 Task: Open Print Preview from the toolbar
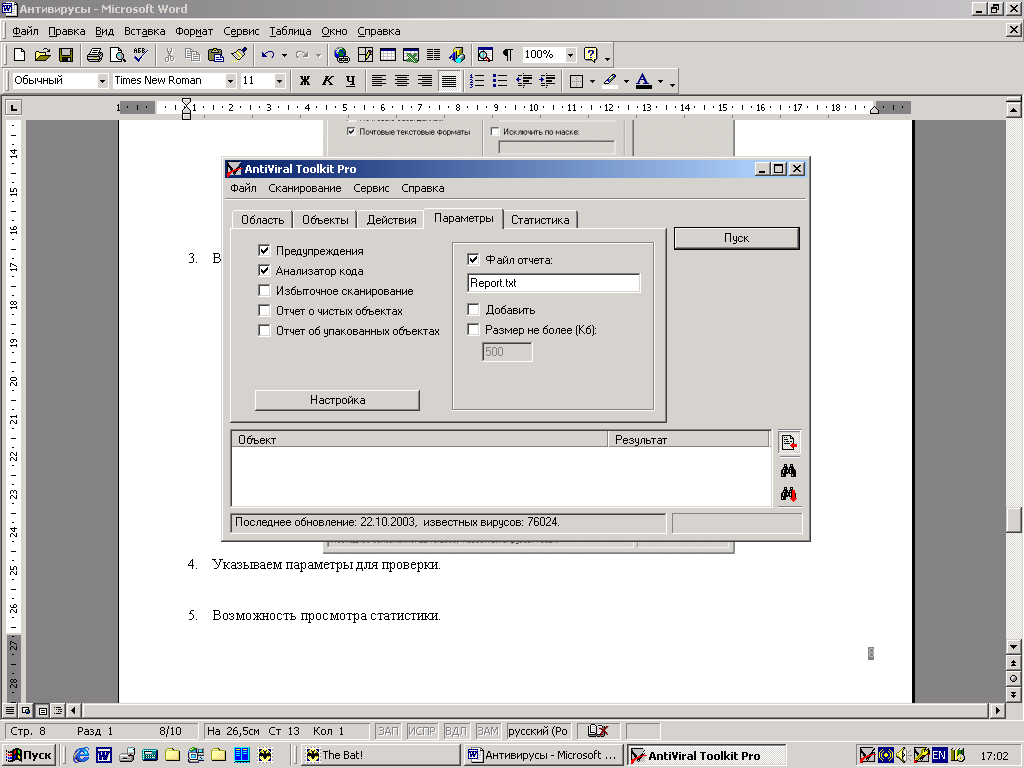coord(118,55)
